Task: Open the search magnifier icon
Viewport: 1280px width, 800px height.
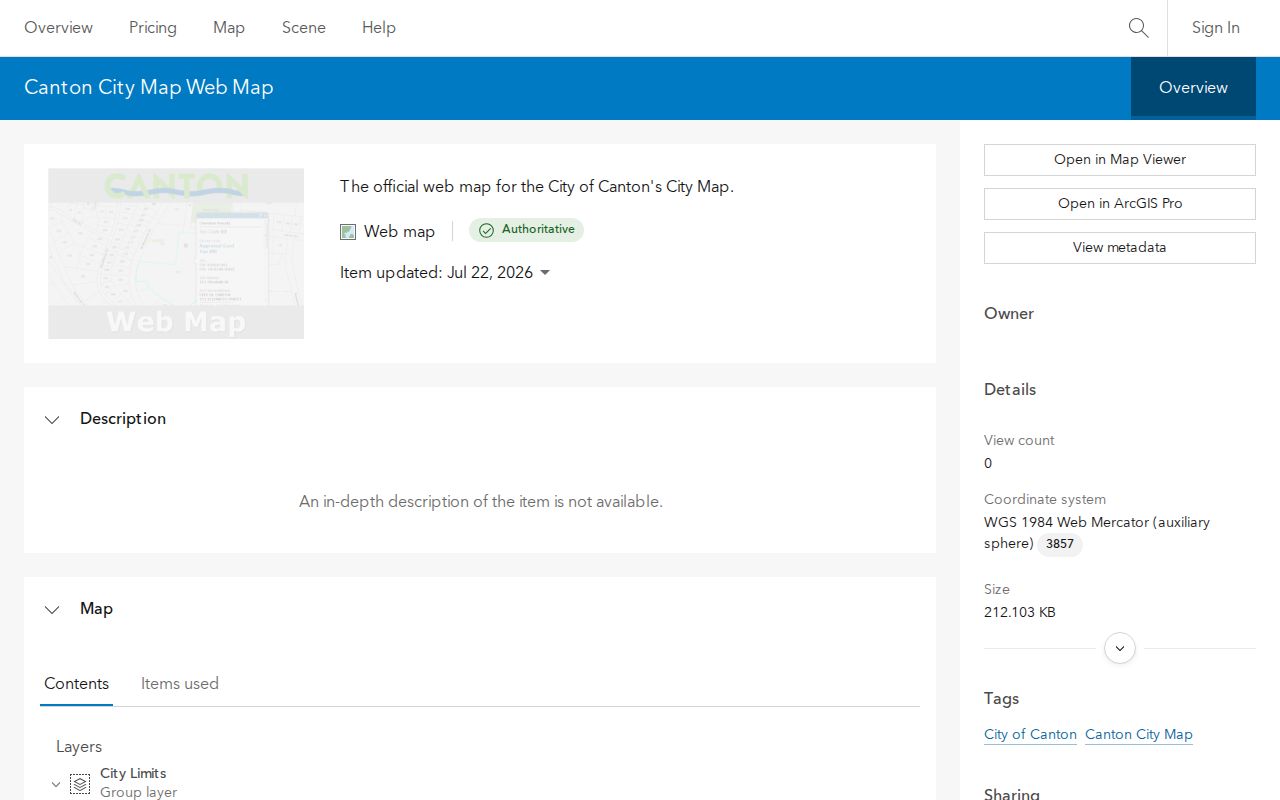Action: 1138,28
